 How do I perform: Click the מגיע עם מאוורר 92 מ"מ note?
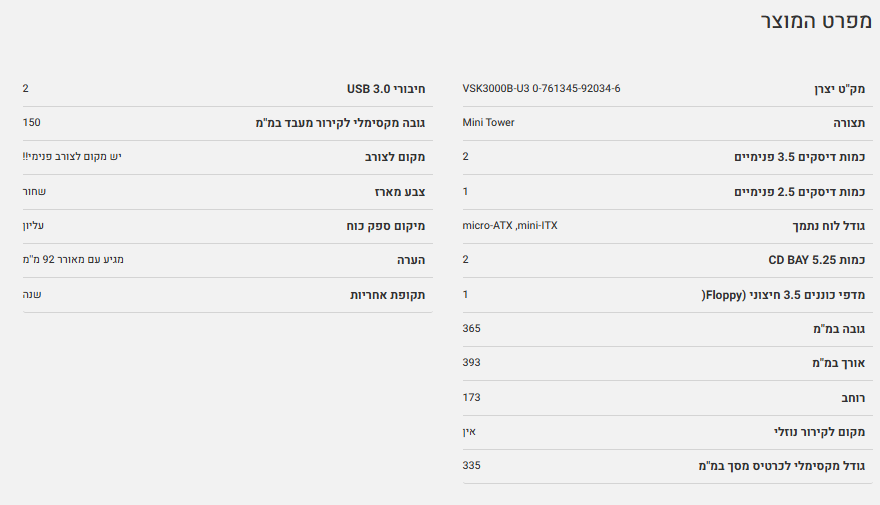pyautogui.click(x=73, y=260)
